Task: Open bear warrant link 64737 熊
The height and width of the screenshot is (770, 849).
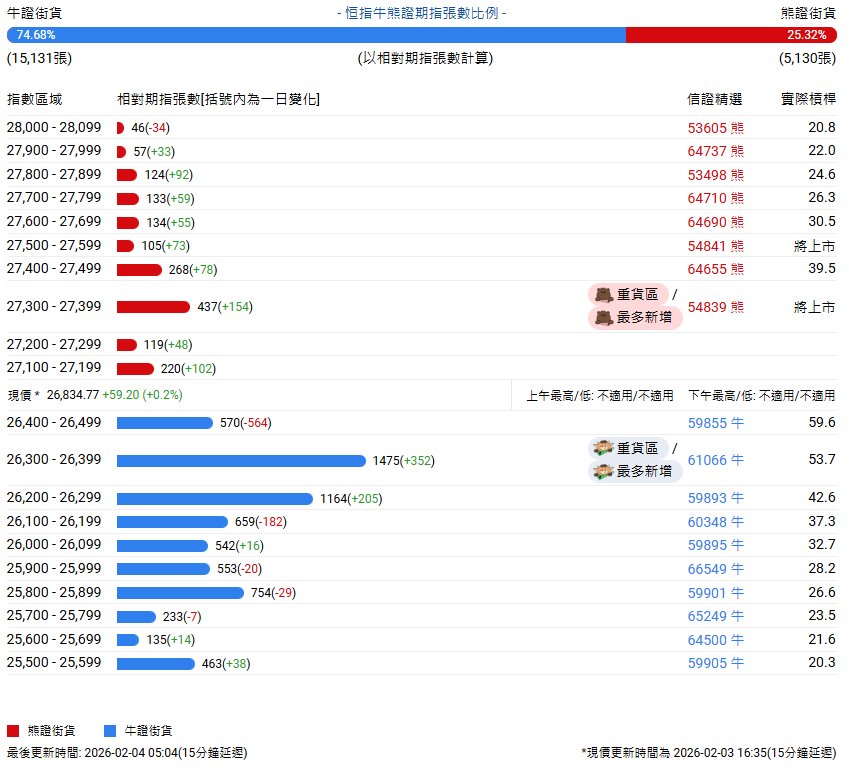Action: [x=715, y=151]
